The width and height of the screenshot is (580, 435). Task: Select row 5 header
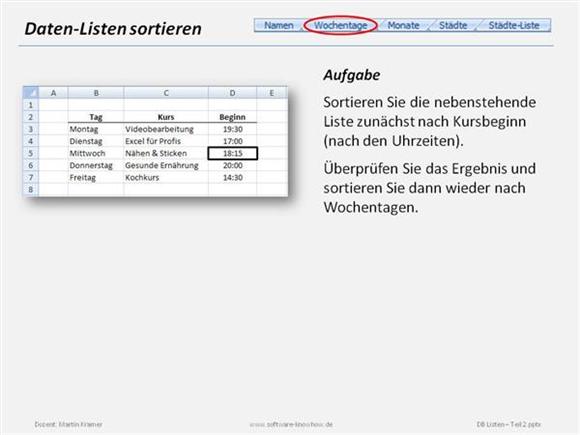[31, 153]
